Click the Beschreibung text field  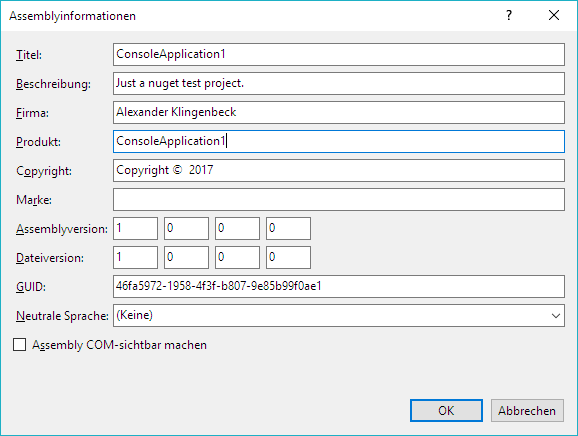[339, 84]
